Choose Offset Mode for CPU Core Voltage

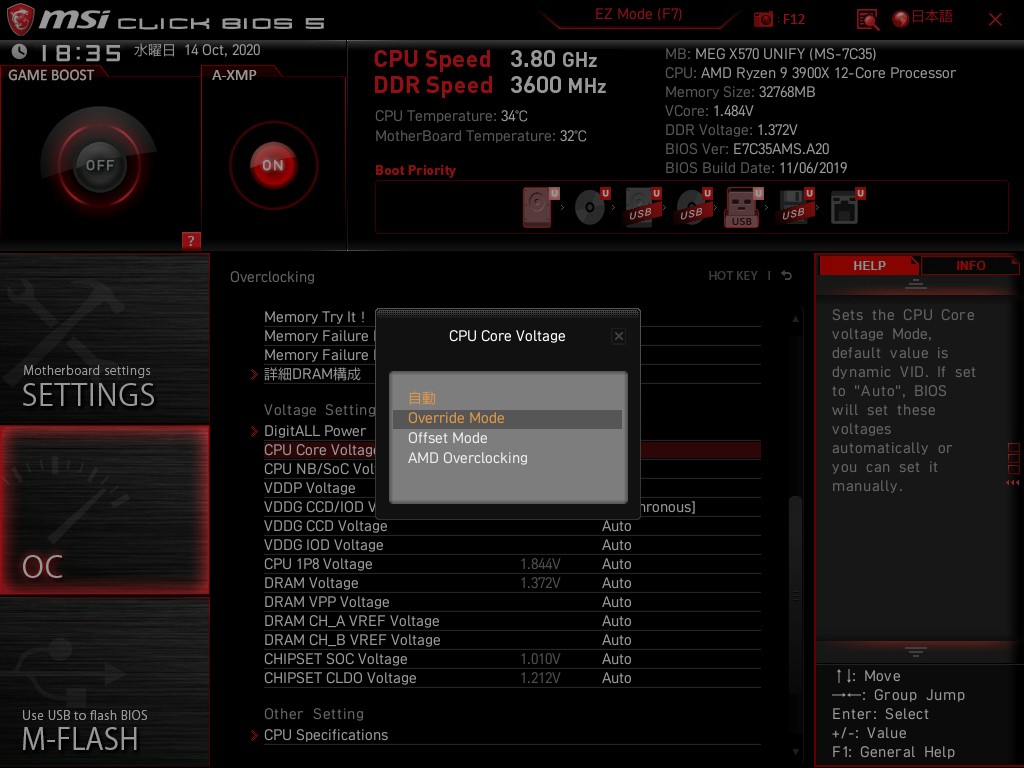point(448,438)
